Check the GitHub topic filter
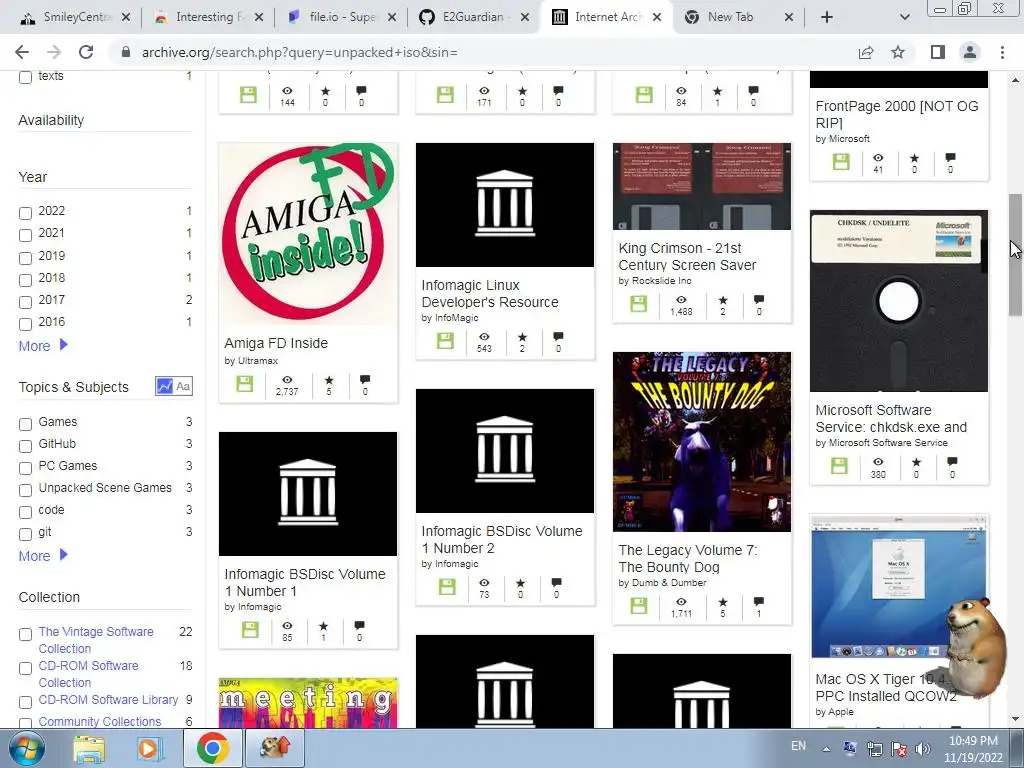The width and height of the screenshot is (1024, 768). [25, 446]
